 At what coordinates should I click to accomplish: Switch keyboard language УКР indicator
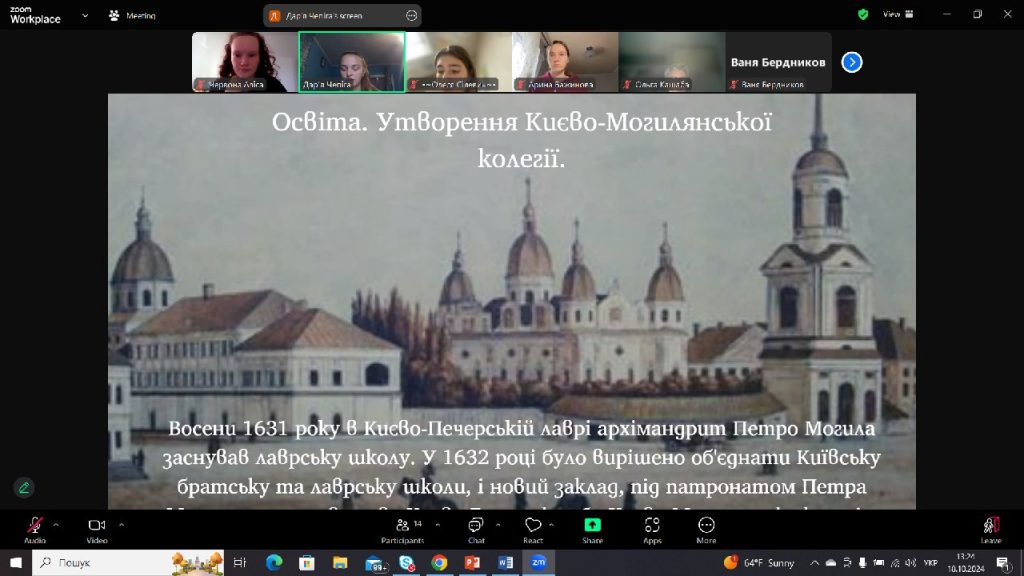[931, 563]
